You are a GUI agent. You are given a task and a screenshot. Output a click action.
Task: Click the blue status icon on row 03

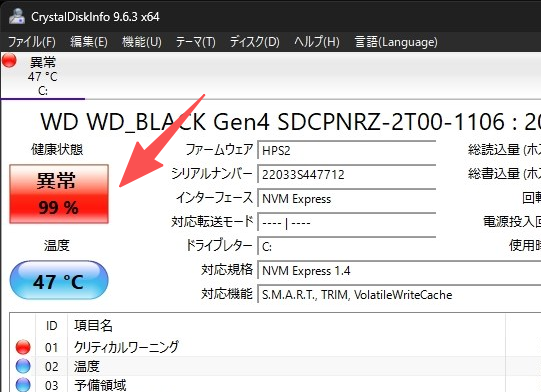[23, 384]
